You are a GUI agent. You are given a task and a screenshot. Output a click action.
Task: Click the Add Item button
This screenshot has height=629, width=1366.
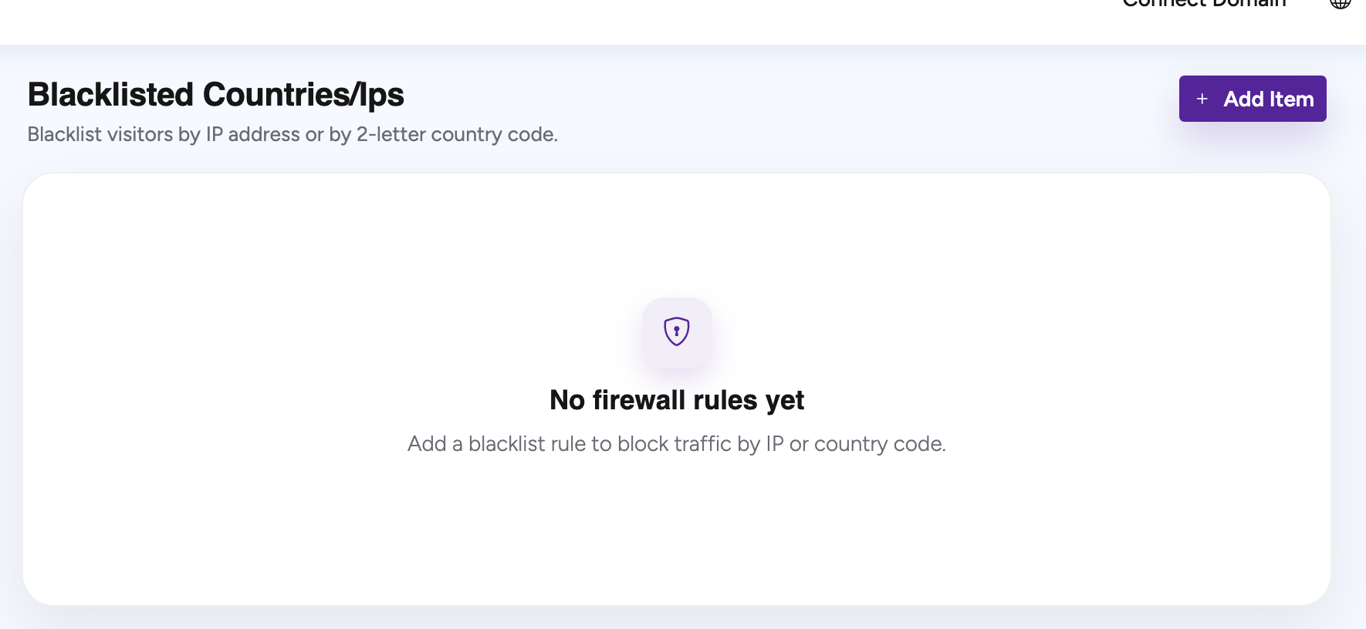pos(1252,98)
